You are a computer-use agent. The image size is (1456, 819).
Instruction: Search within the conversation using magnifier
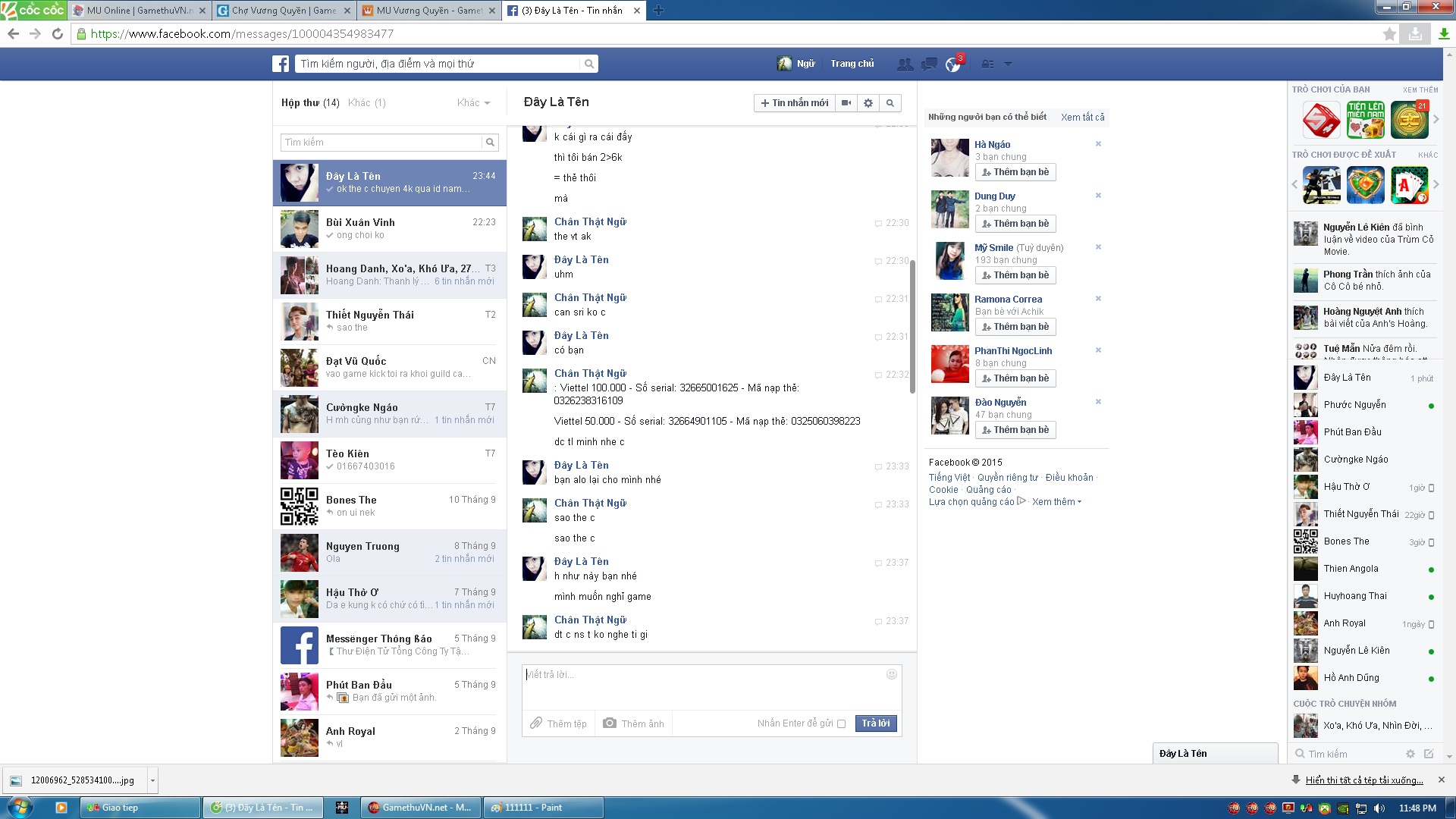pos(890,103)
